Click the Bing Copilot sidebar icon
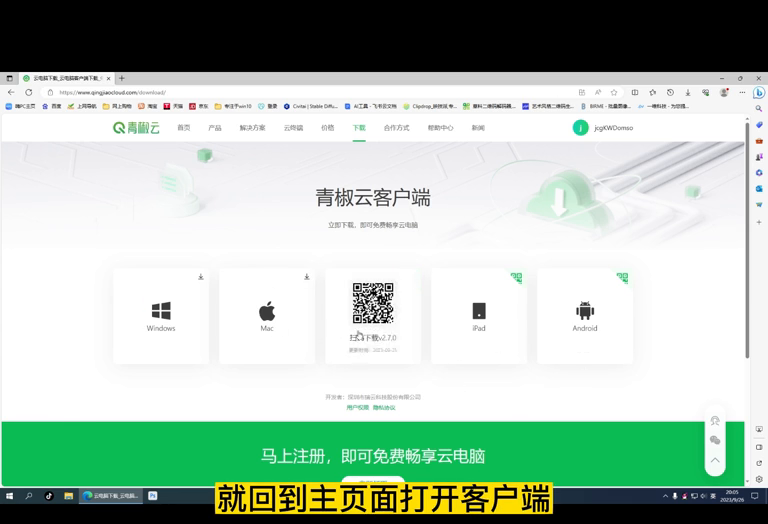 tap(759, 92)
